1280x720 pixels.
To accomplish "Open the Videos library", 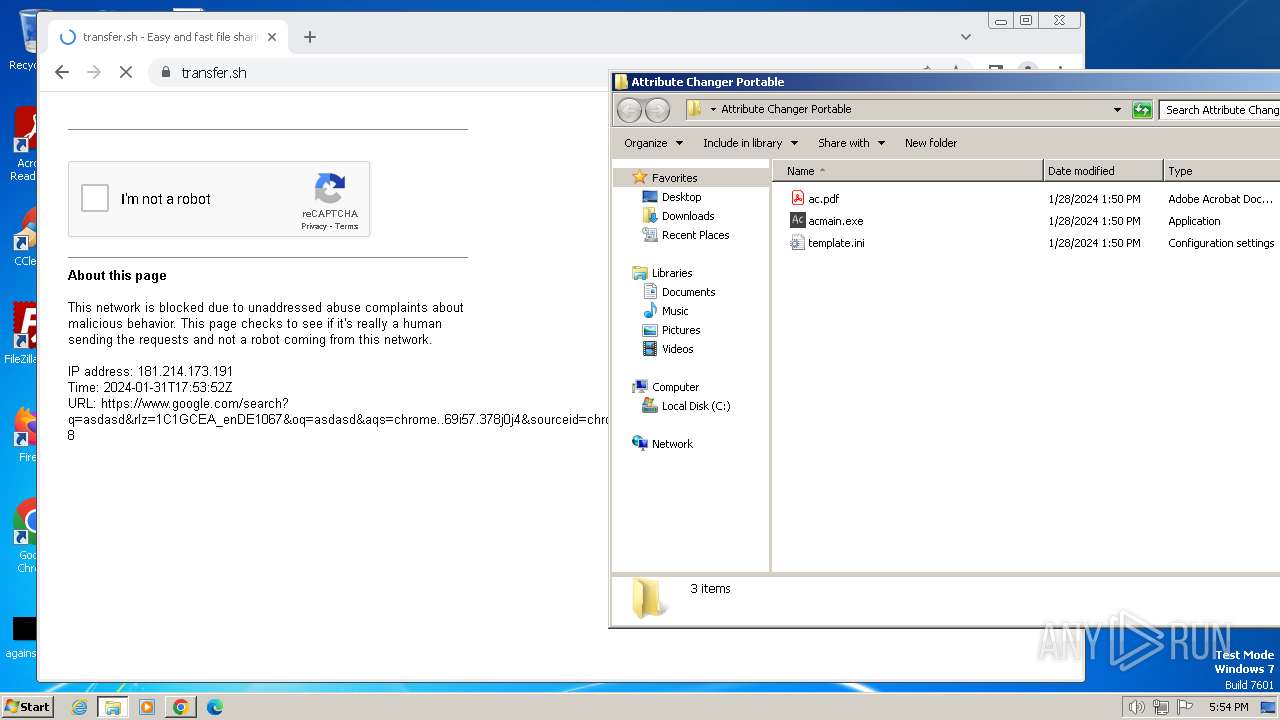I will 677,349.
